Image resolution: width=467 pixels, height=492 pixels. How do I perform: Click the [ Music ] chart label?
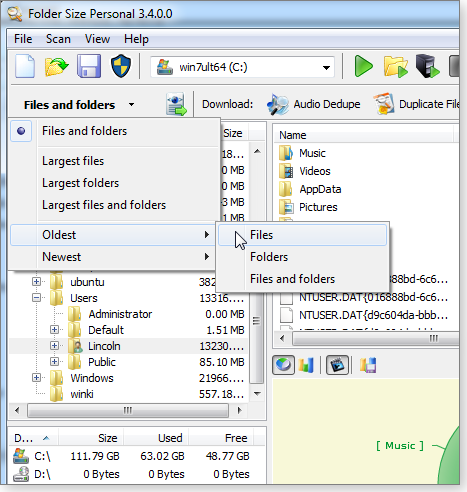click(400, 446)
